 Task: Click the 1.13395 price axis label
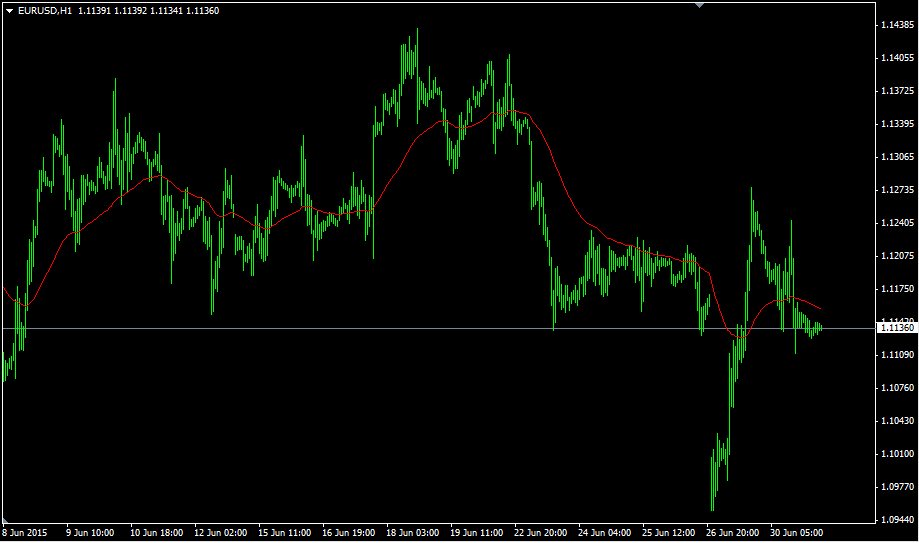pos(897,124)
